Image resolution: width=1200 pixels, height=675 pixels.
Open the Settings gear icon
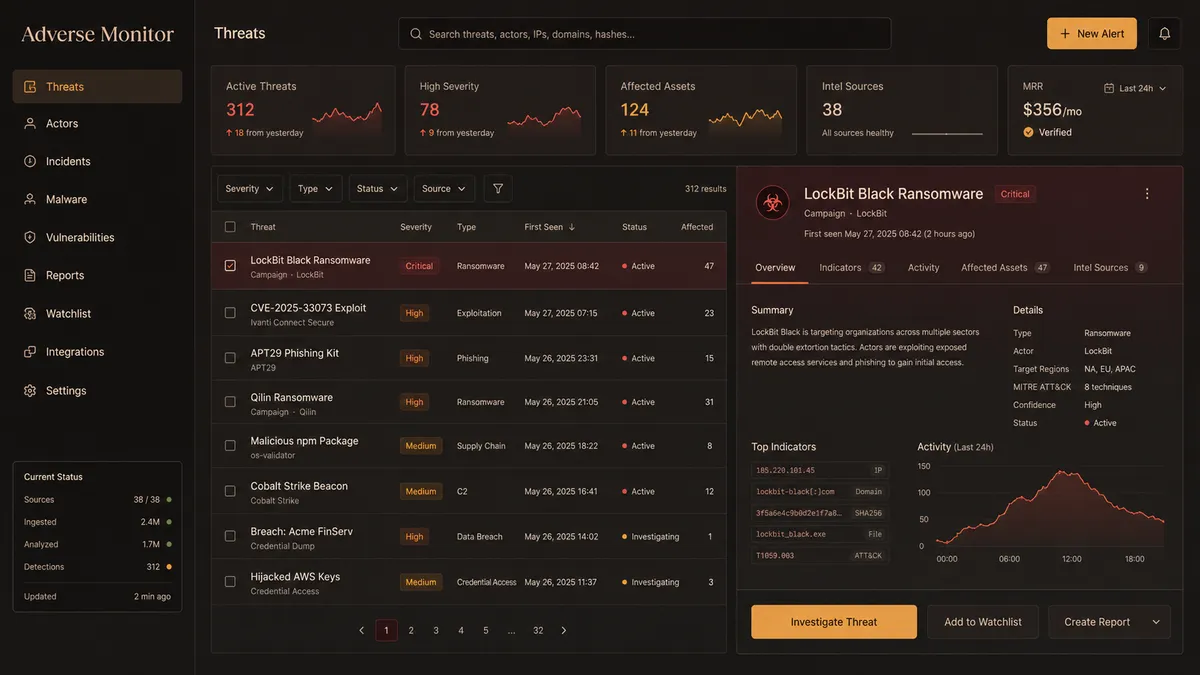point(30,391)
